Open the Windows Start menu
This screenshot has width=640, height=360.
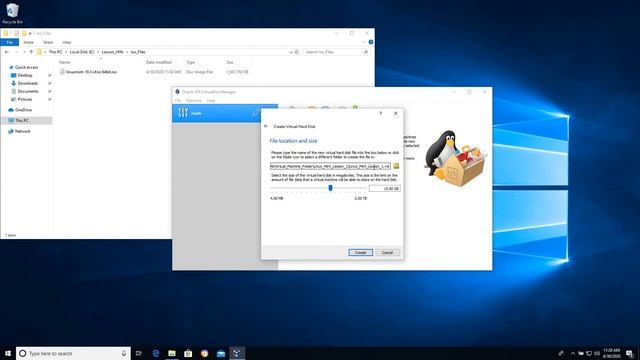8,353
